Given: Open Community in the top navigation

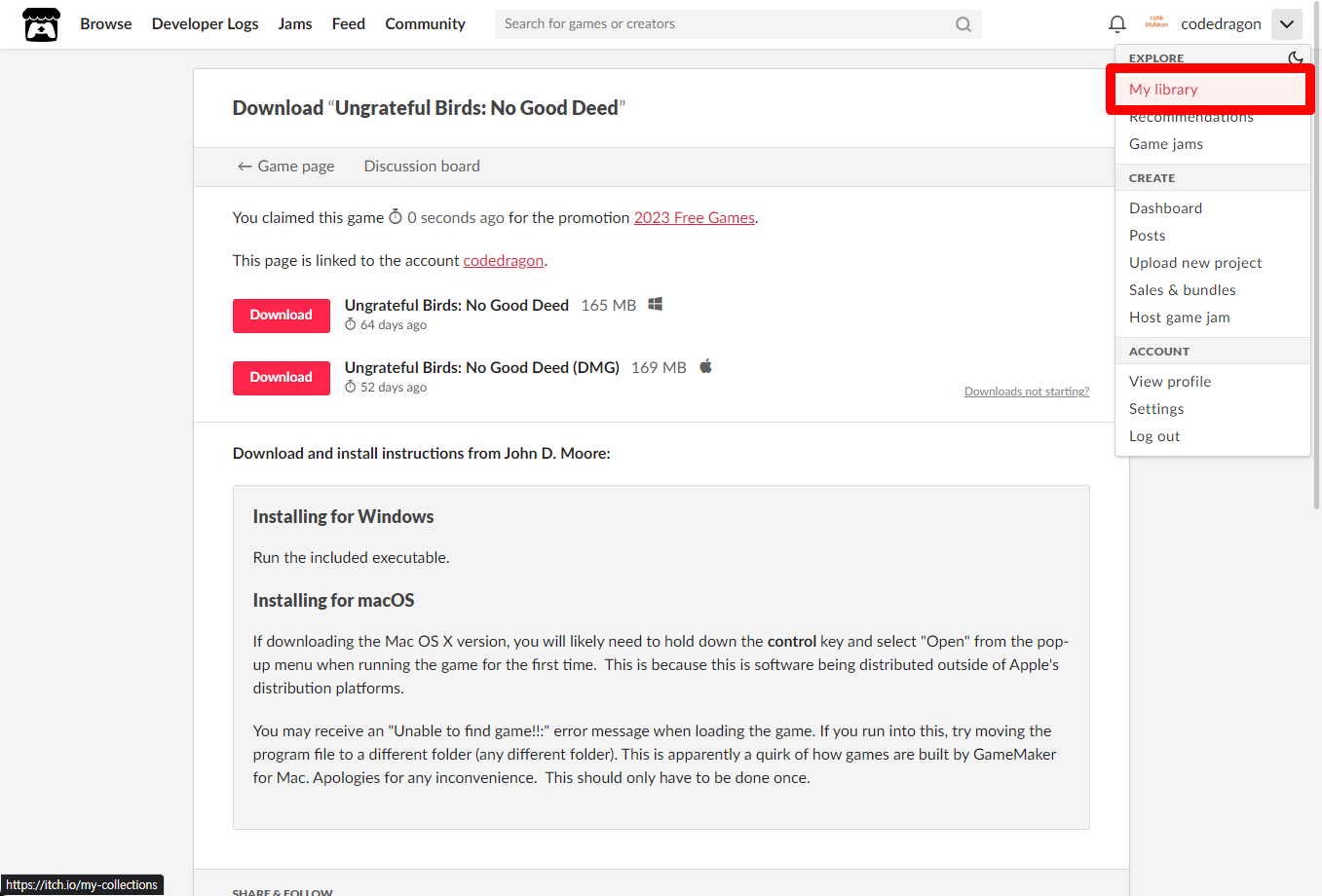Looking at the screenshot, I should coord(425,24).
